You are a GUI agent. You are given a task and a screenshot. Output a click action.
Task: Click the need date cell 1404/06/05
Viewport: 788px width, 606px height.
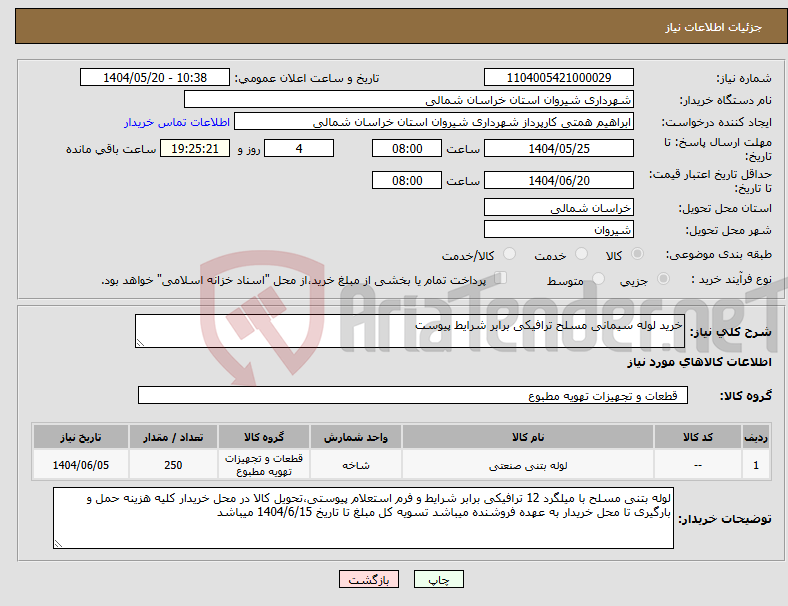coord(80,465)
